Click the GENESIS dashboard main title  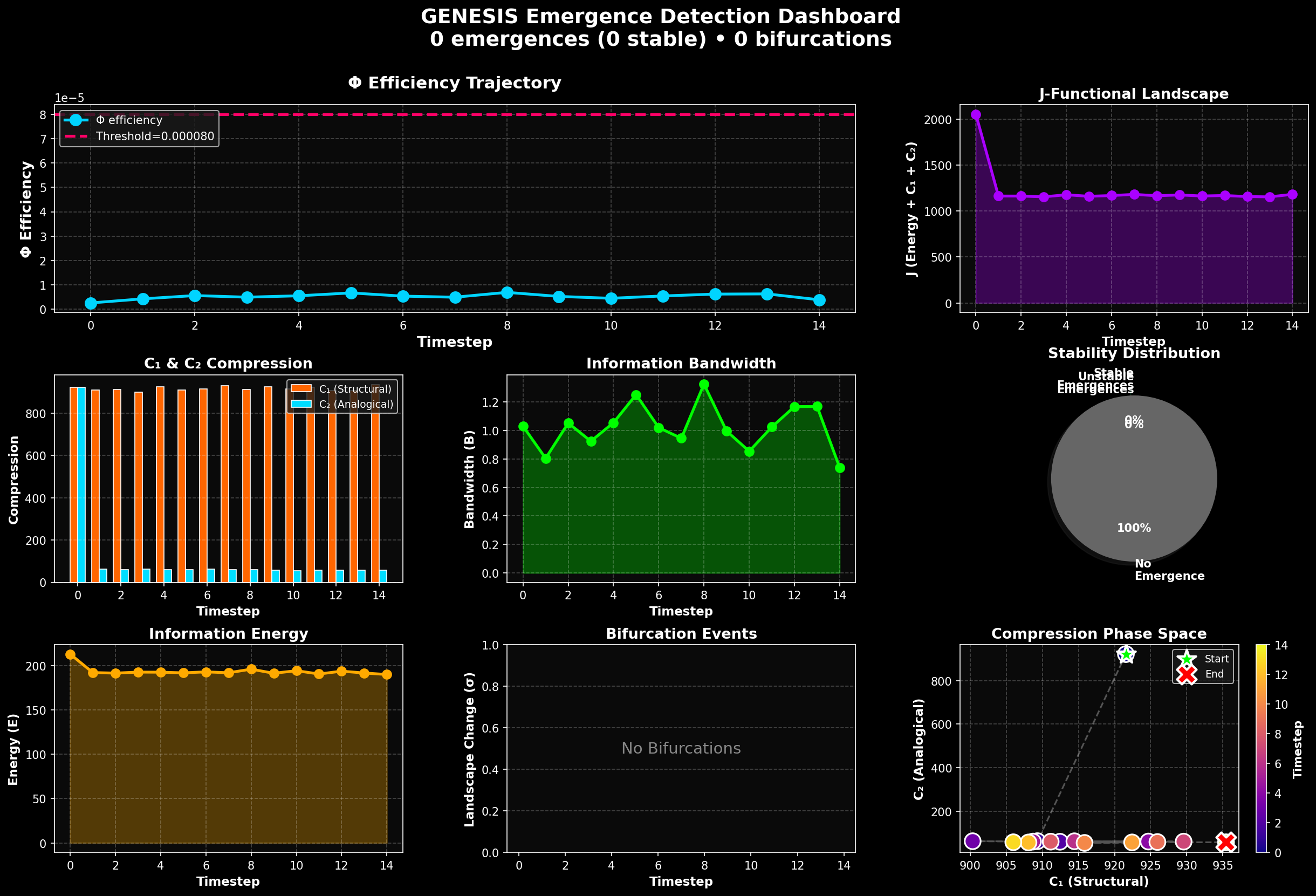[x=660, y=16]
